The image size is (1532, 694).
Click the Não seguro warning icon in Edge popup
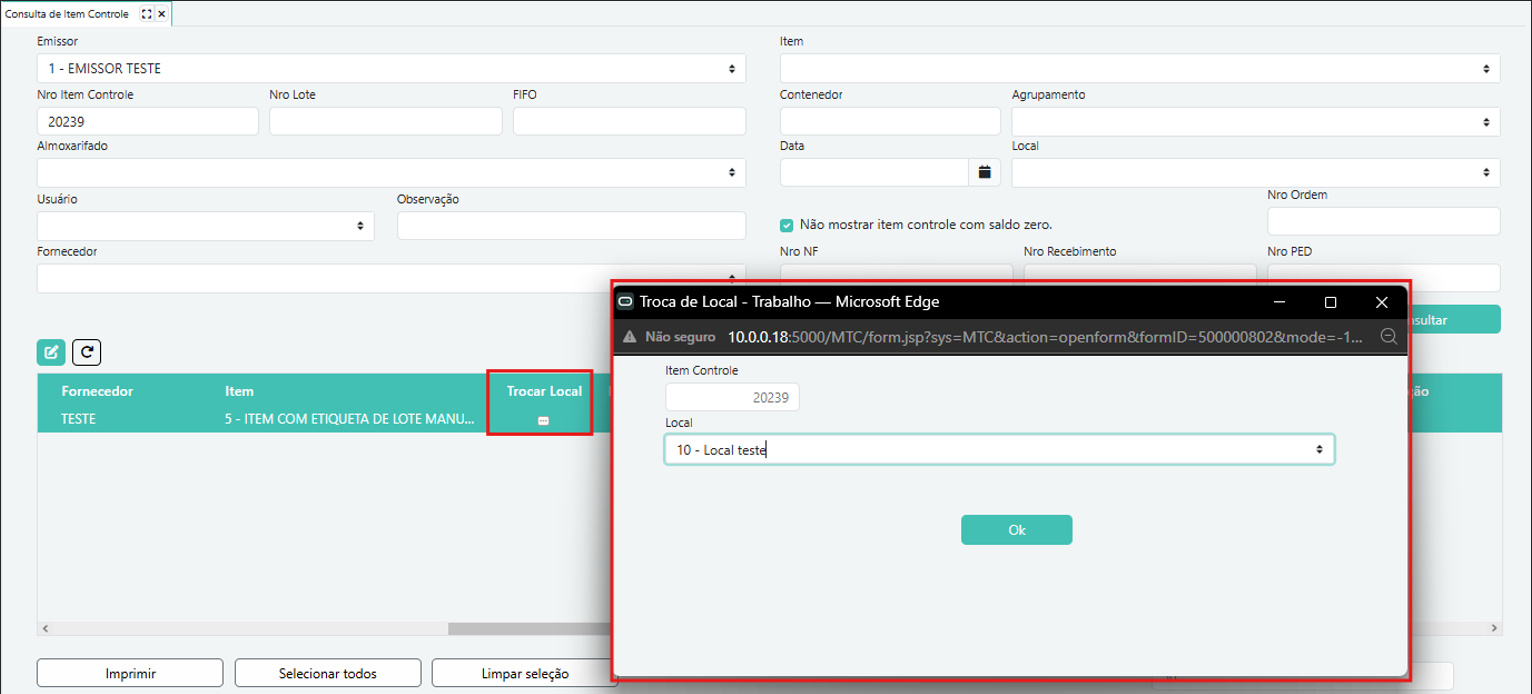click(x=629, y=337)
